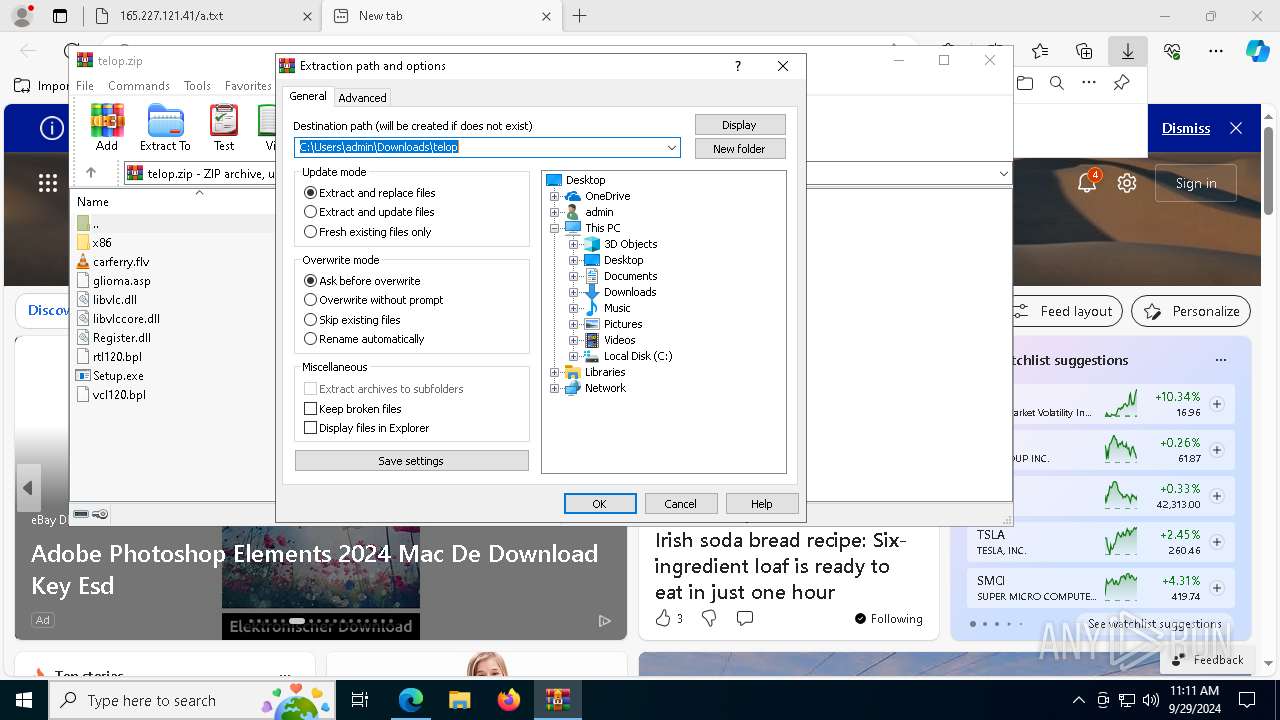Click the WinRAR taskbar icon
The width and height of the screenshot is (1280, 720).
pos(557,700)
